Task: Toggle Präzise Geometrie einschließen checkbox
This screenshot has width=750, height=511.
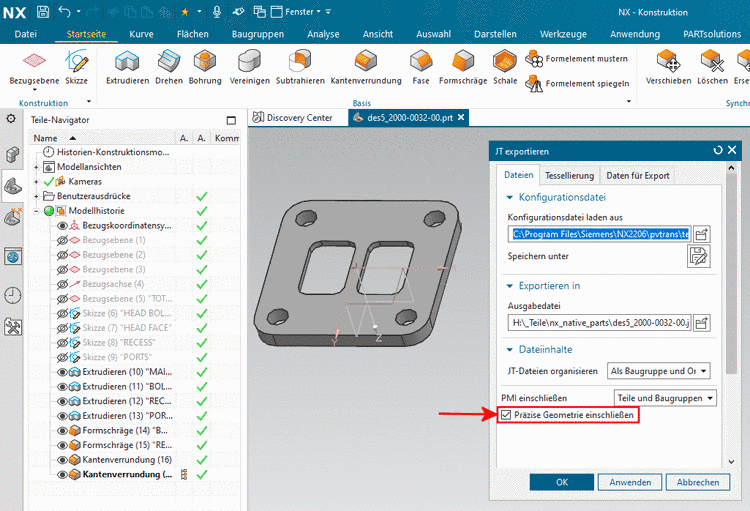Action: (506, 415)
